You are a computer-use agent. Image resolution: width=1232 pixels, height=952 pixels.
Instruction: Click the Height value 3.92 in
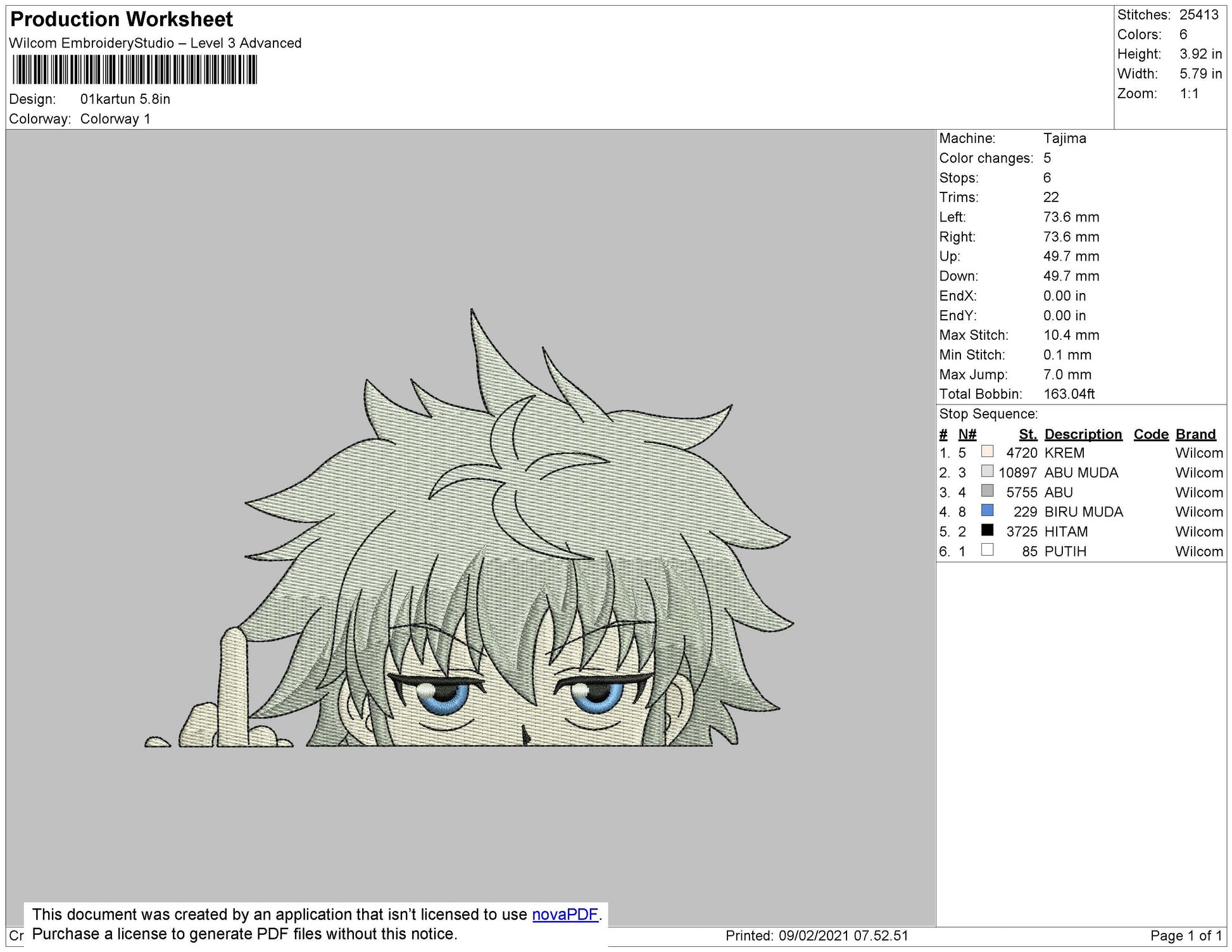(x=1200, y=54)
